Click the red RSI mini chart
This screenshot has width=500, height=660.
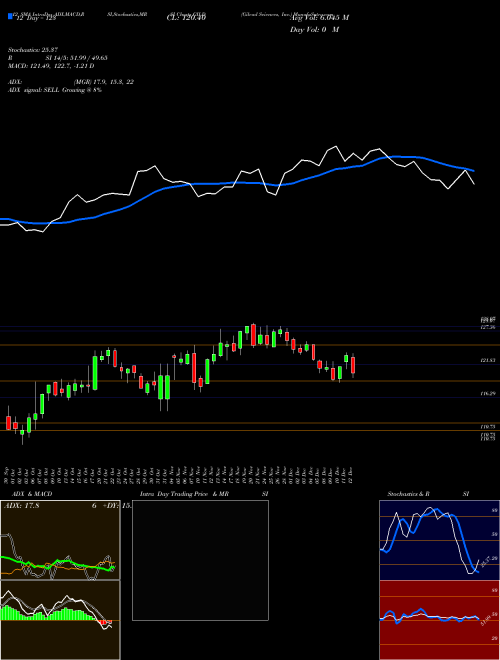(x=439, y=620)
